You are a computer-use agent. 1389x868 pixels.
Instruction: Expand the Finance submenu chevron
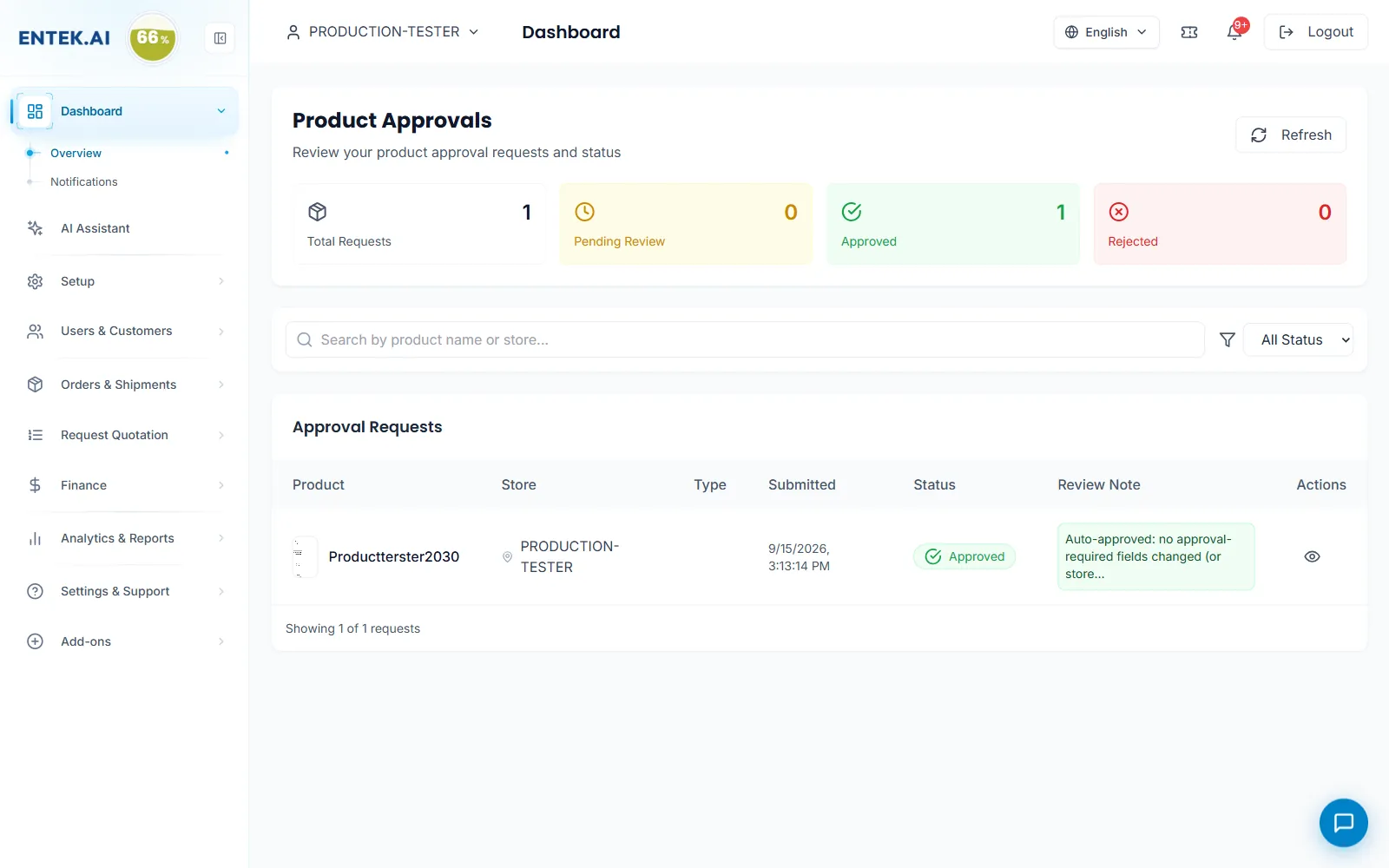[221, 485]
